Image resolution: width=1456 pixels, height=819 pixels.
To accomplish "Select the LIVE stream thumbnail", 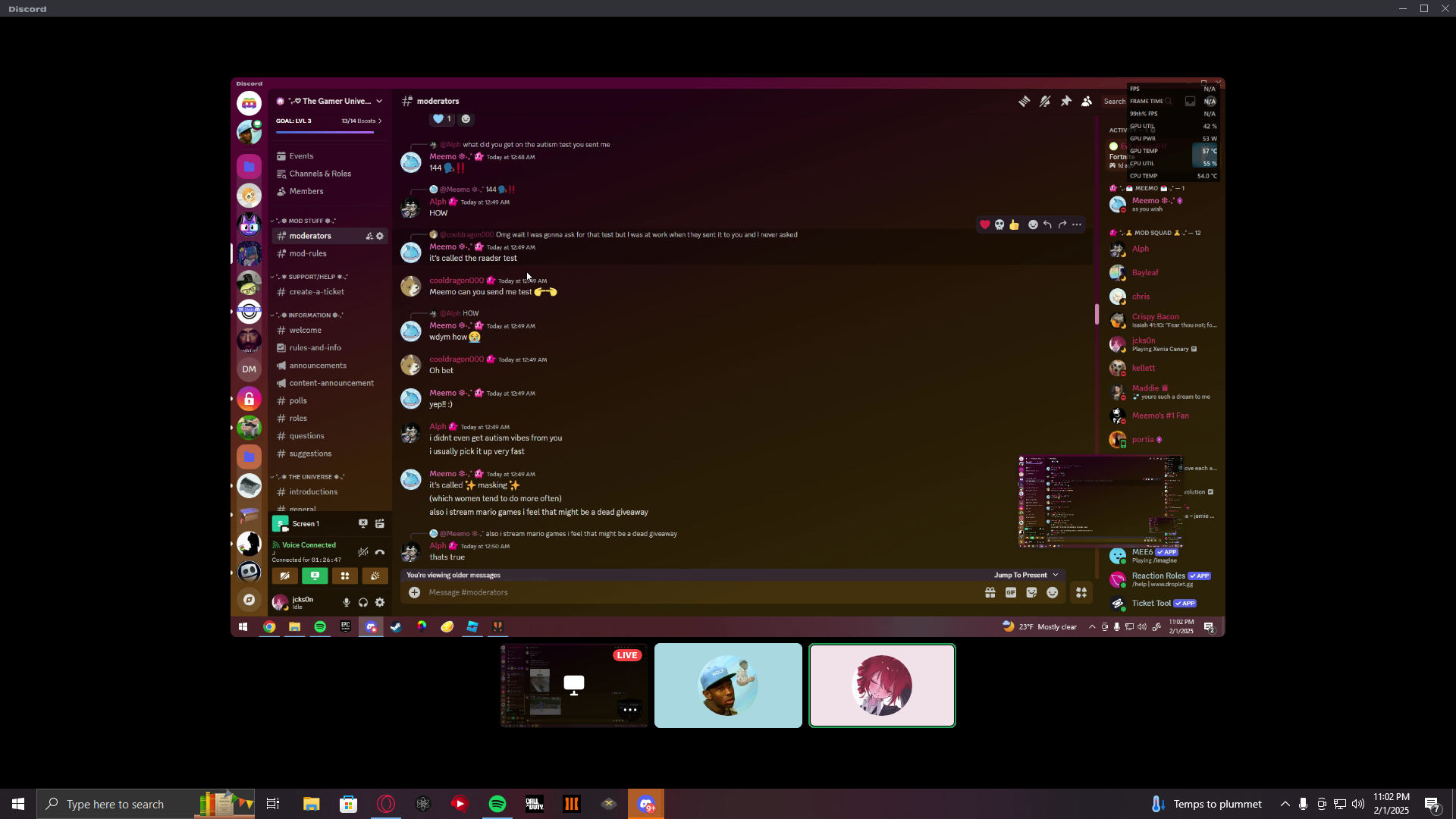I will pyautogui.click(x=574, y=685).
